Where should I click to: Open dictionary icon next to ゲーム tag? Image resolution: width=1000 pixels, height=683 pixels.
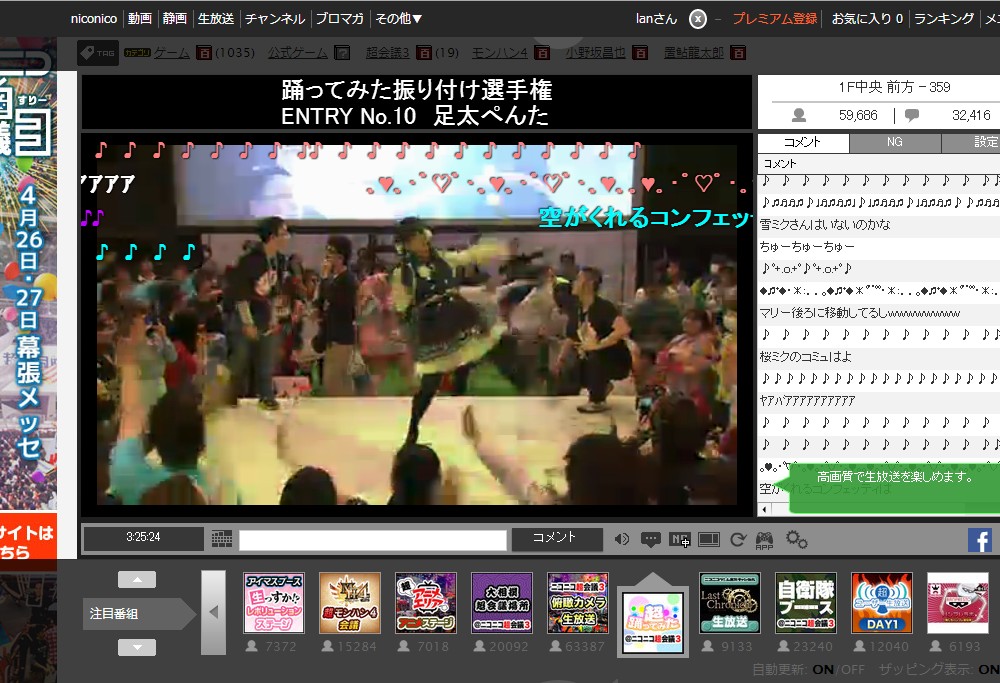(x=204, y=53)
